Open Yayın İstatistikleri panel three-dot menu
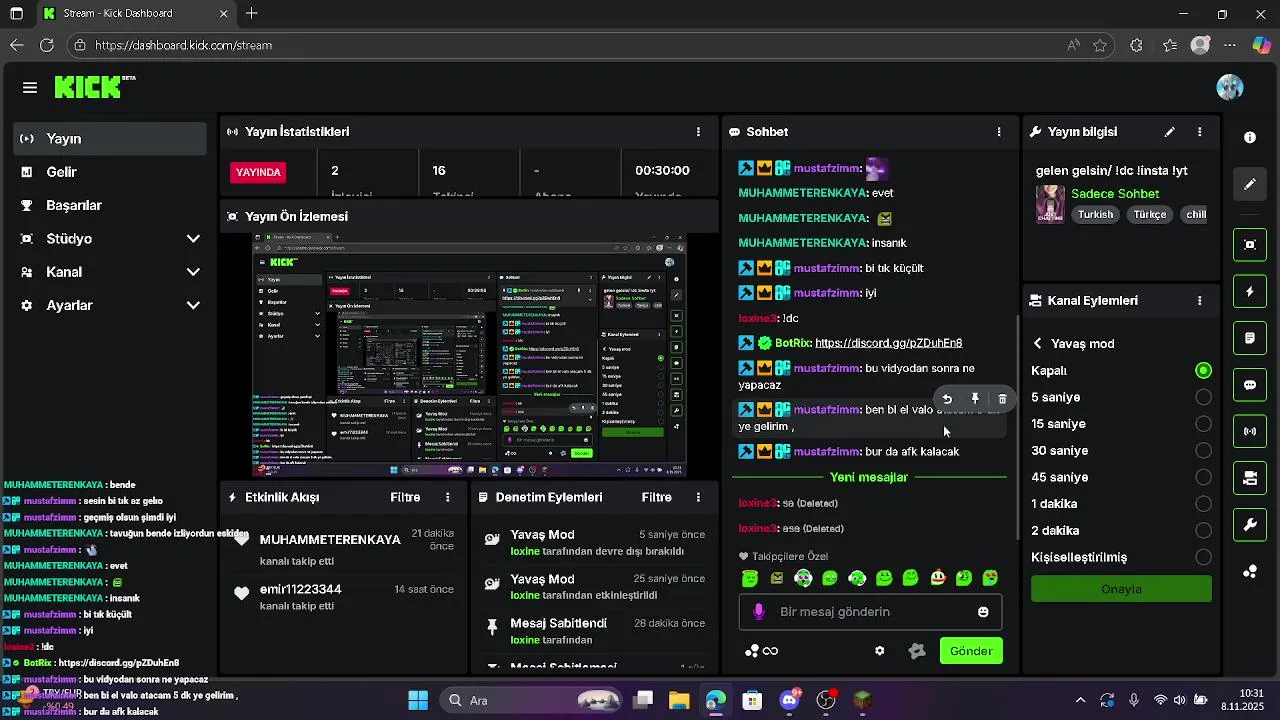The width and height of the screenshot is (1280, 720). pos(698,132)
